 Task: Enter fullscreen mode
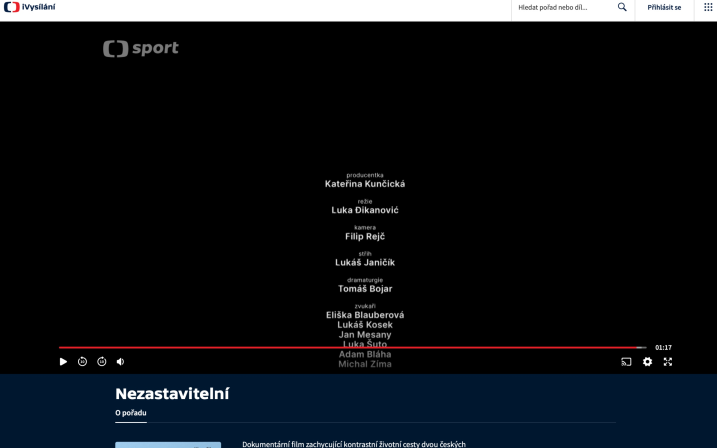(668, 362)
